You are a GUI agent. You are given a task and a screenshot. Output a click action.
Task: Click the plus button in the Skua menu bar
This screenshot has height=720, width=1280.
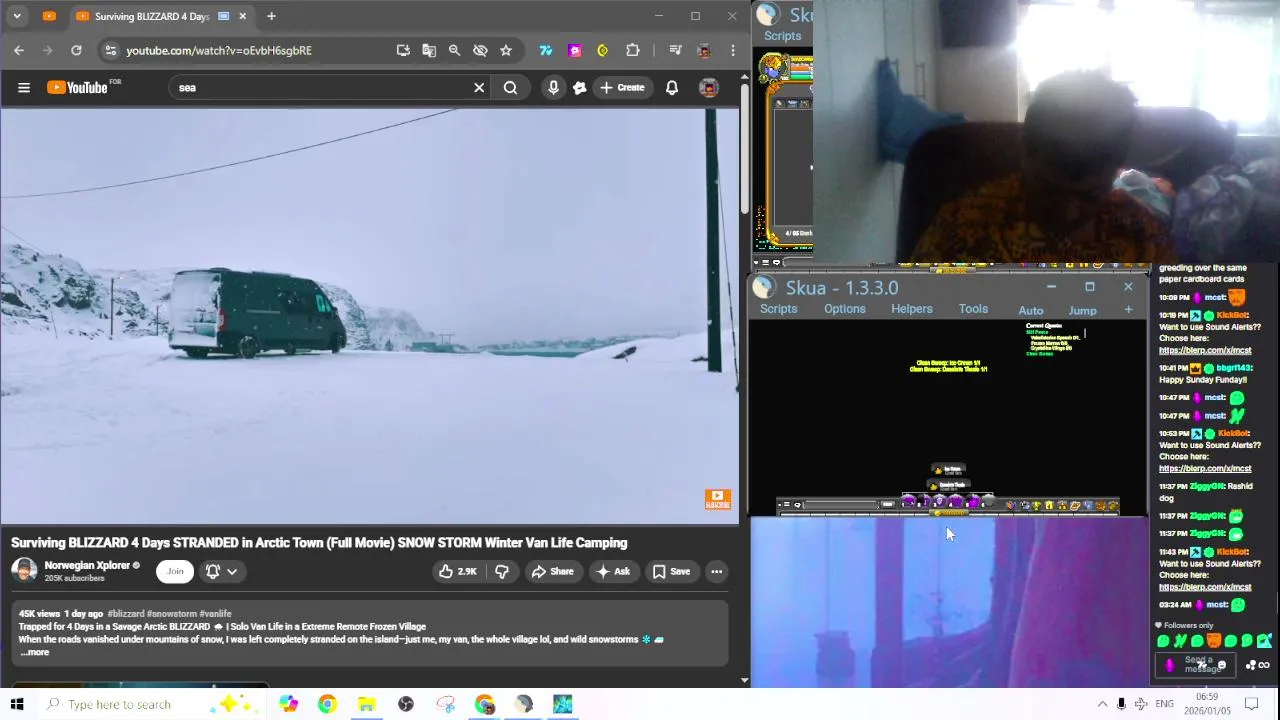[x=1128, y=310]
